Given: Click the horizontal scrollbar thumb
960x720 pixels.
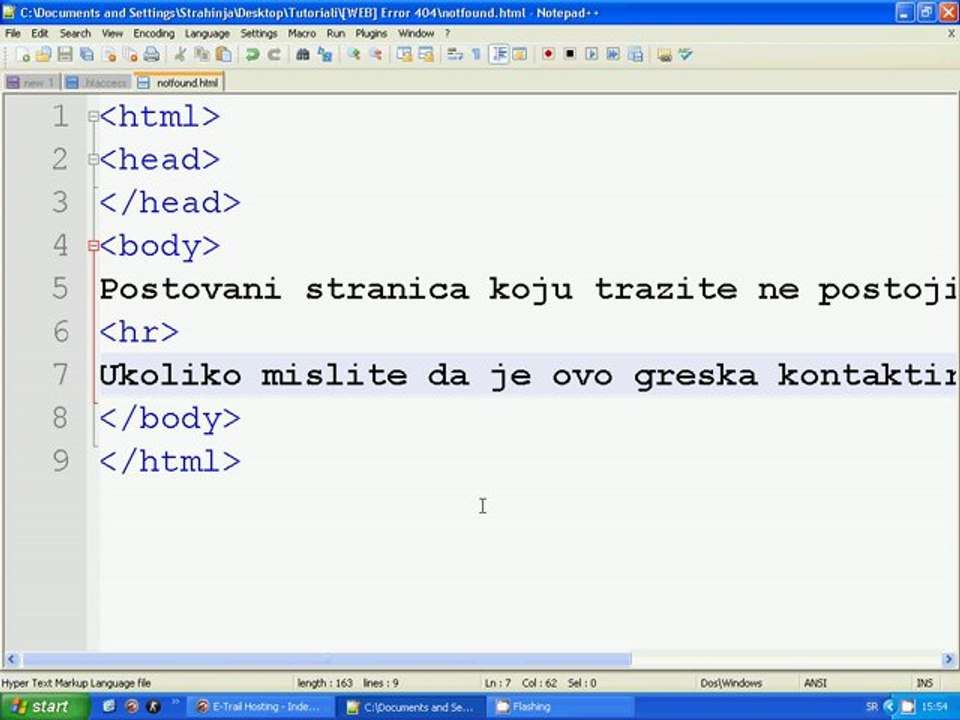Looking at the screenshot, I should pos(327,659).
